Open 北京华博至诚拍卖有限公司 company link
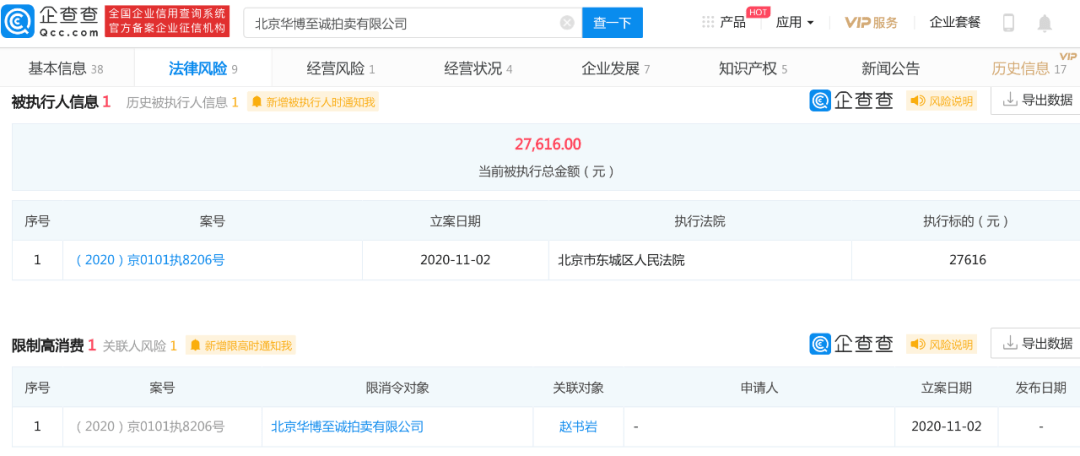Screen dimensions: 1080x456 [347, 426]
